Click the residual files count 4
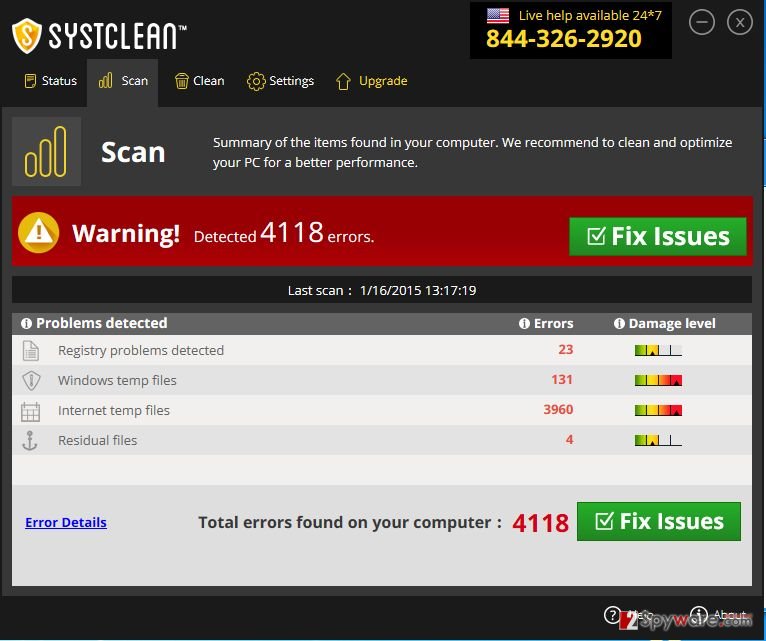Image resolution: width=766 pixels, height=641 pixels. pyautogui.click(x=569, y=440)
